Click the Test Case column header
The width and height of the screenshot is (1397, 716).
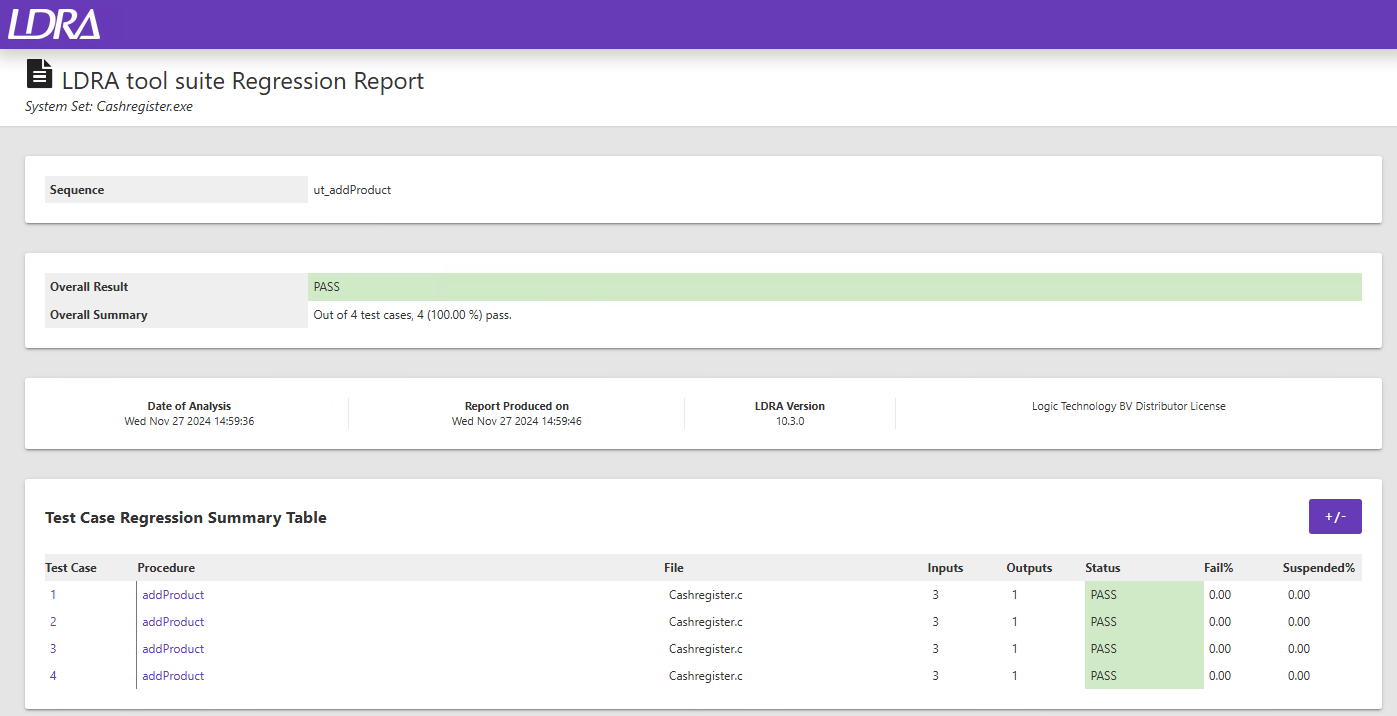pyautogui.click(x=71, y=568)
